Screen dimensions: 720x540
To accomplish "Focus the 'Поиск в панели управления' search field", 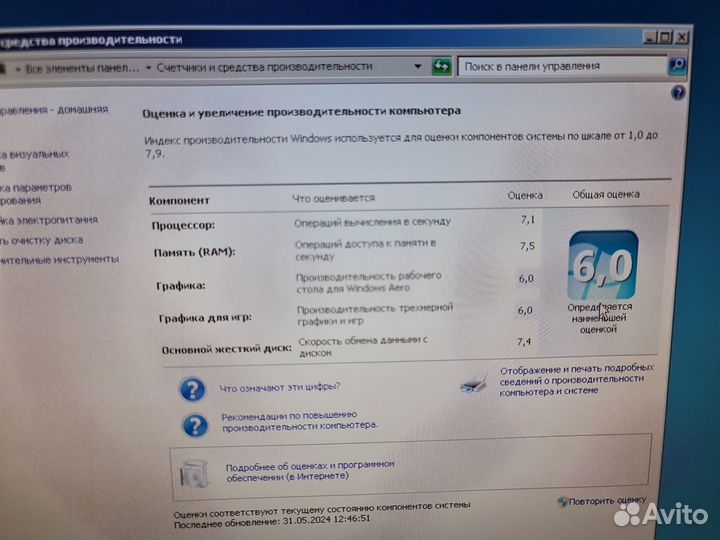I will point(562,66).
